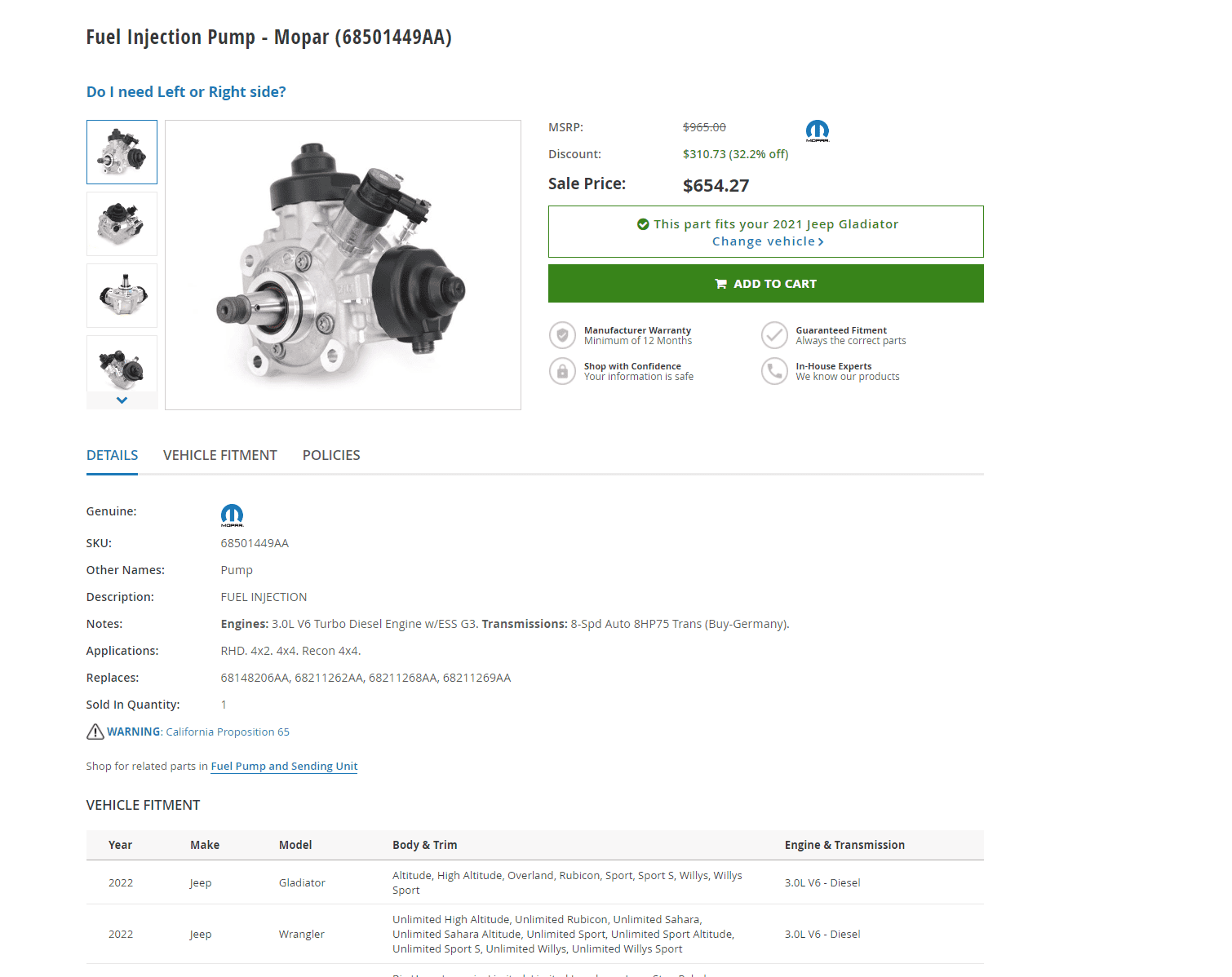Viewport: 1232px width, 977px height.
Task: Click the Shop with Confidence lock icon
Action: 562,371
